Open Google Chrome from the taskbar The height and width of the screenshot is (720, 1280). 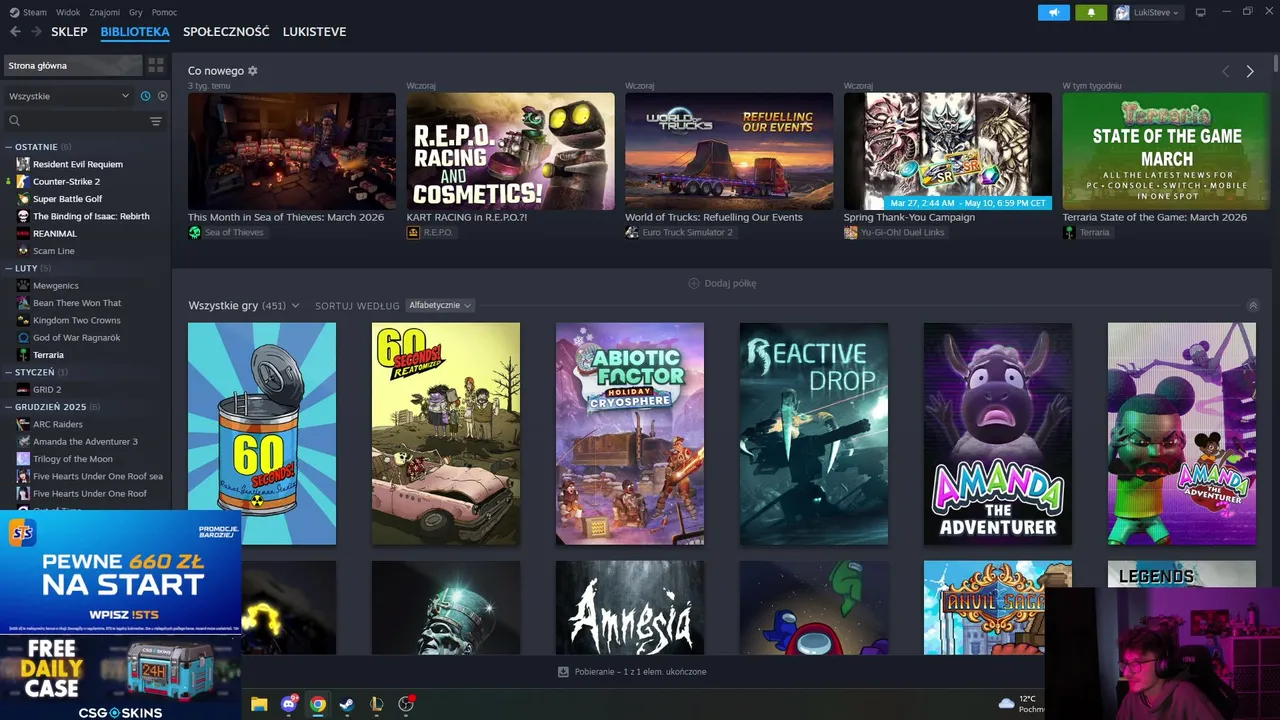(x=318, y=704)
